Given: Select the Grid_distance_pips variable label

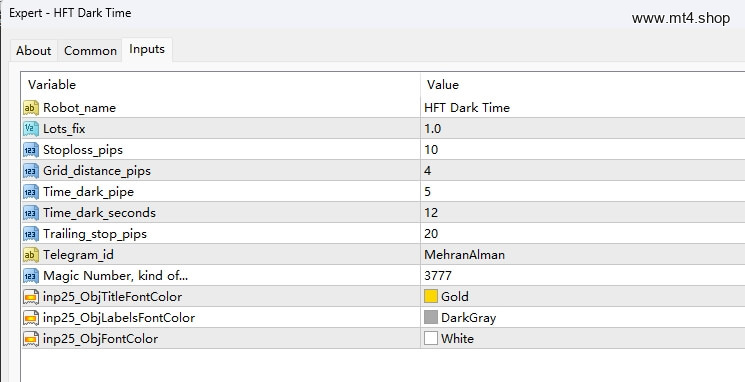Looking at the screenshot, I should (97, 171).
